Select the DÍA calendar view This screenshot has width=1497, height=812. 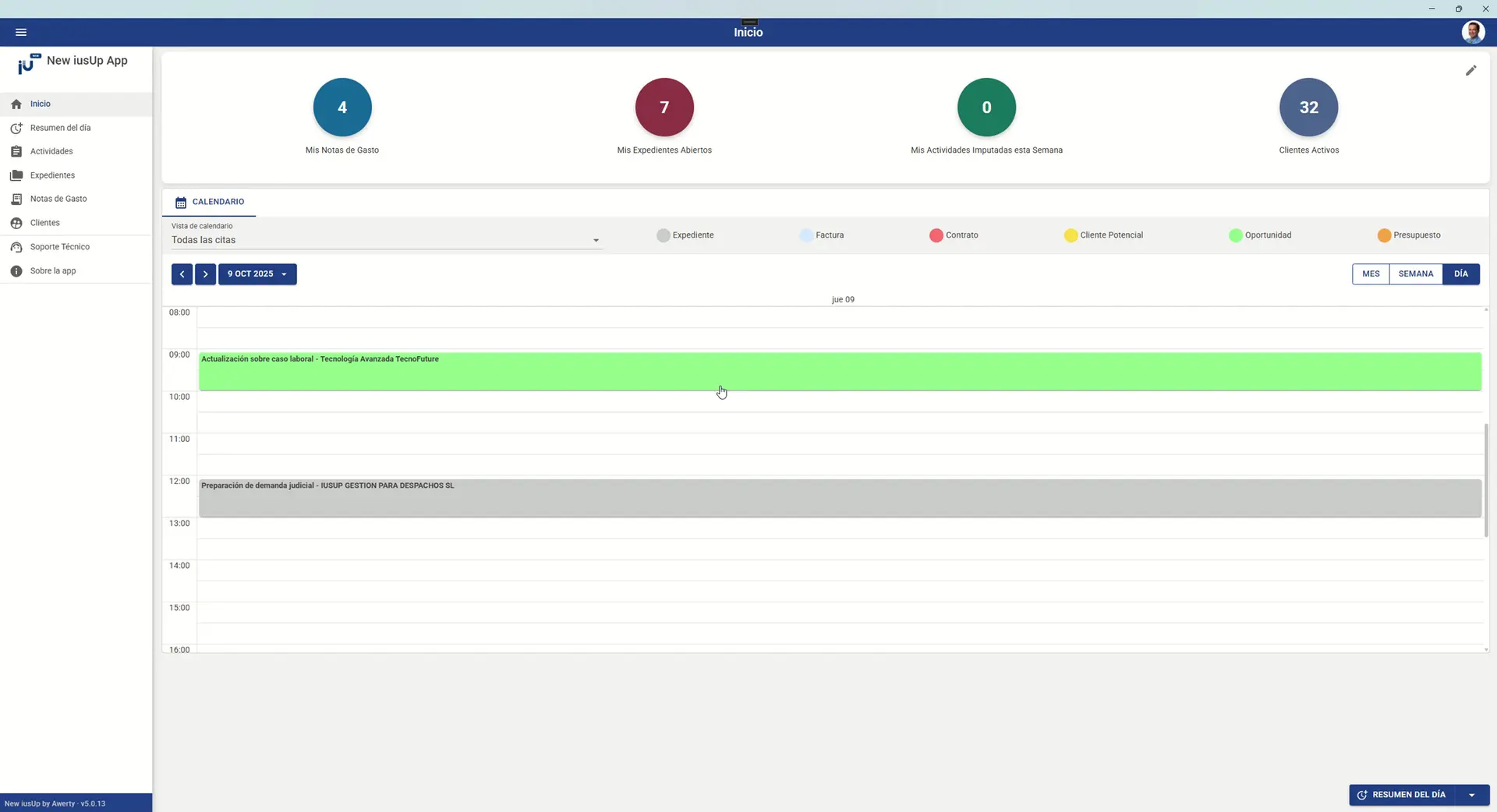click(x=1460, y=274)
